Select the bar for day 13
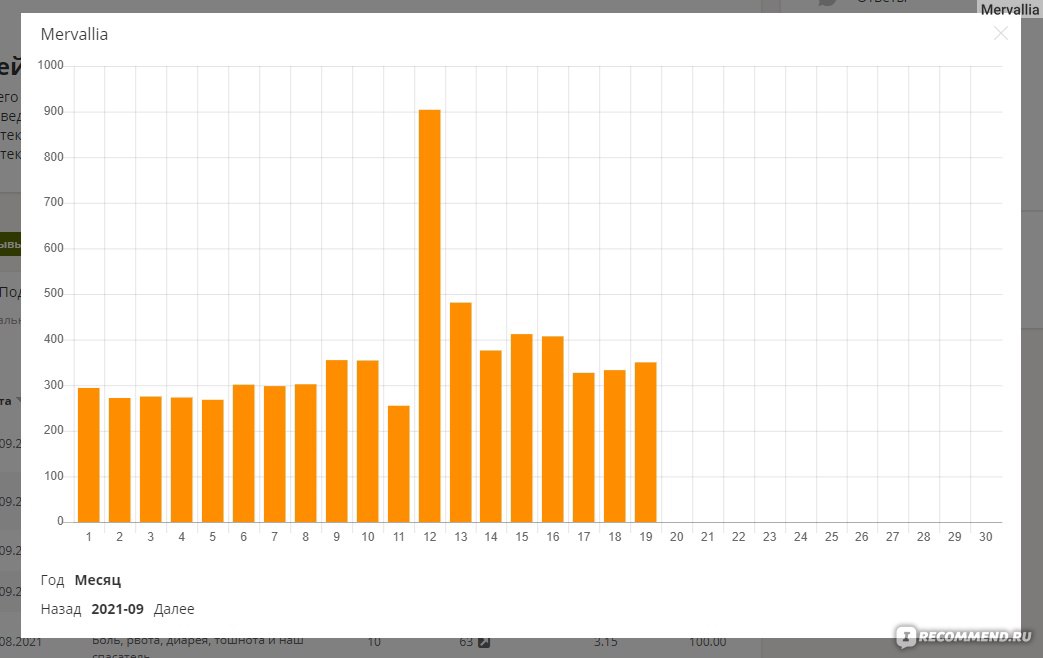This screenshot has width=1043, height=658. (x=460, y=412)
